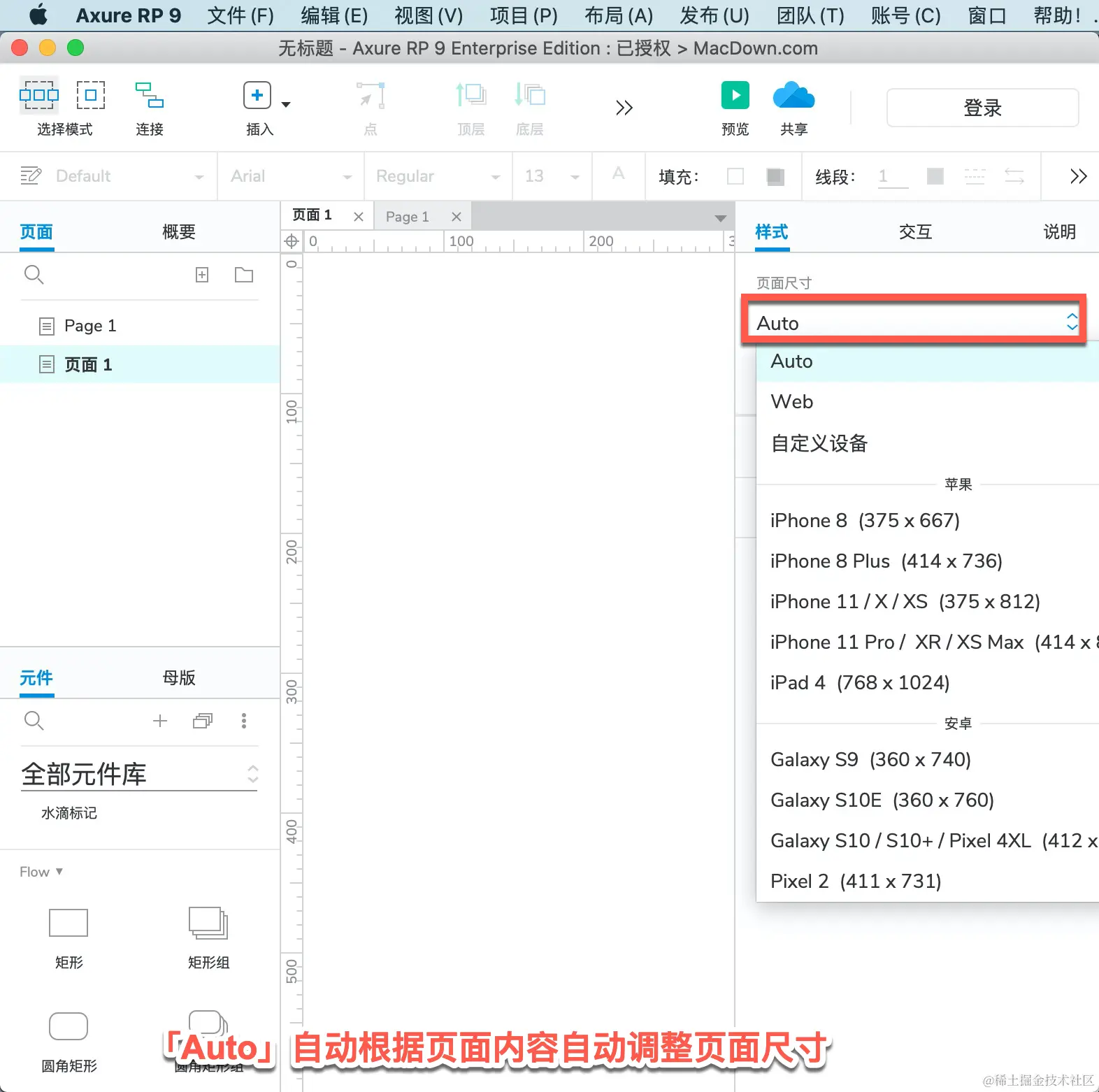Open the Insert dropdown arrow

[286, 105]
